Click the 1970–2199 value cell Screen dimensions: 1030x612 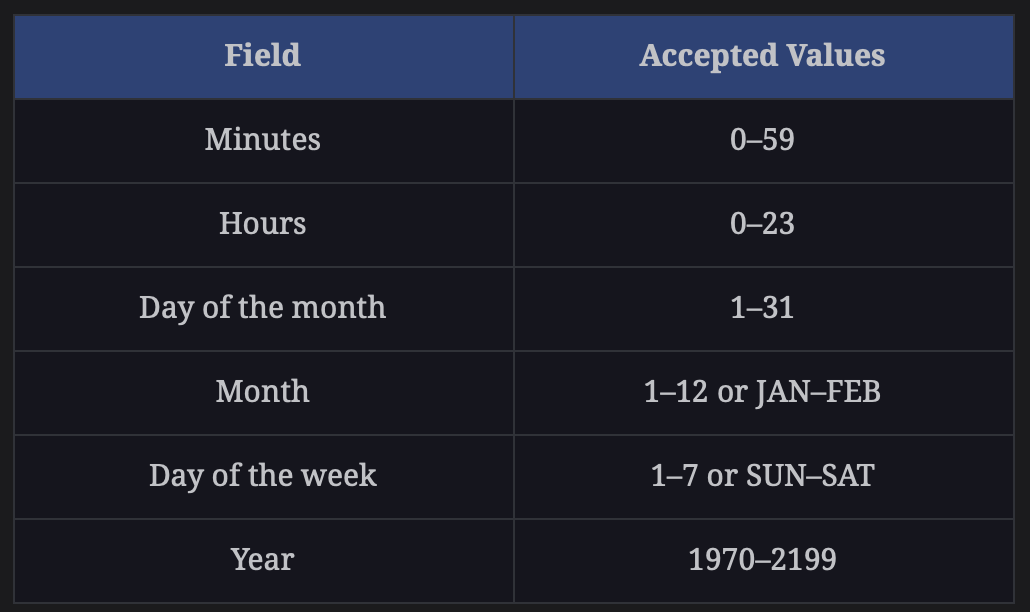pyautogui.click(x=763, y=561)
